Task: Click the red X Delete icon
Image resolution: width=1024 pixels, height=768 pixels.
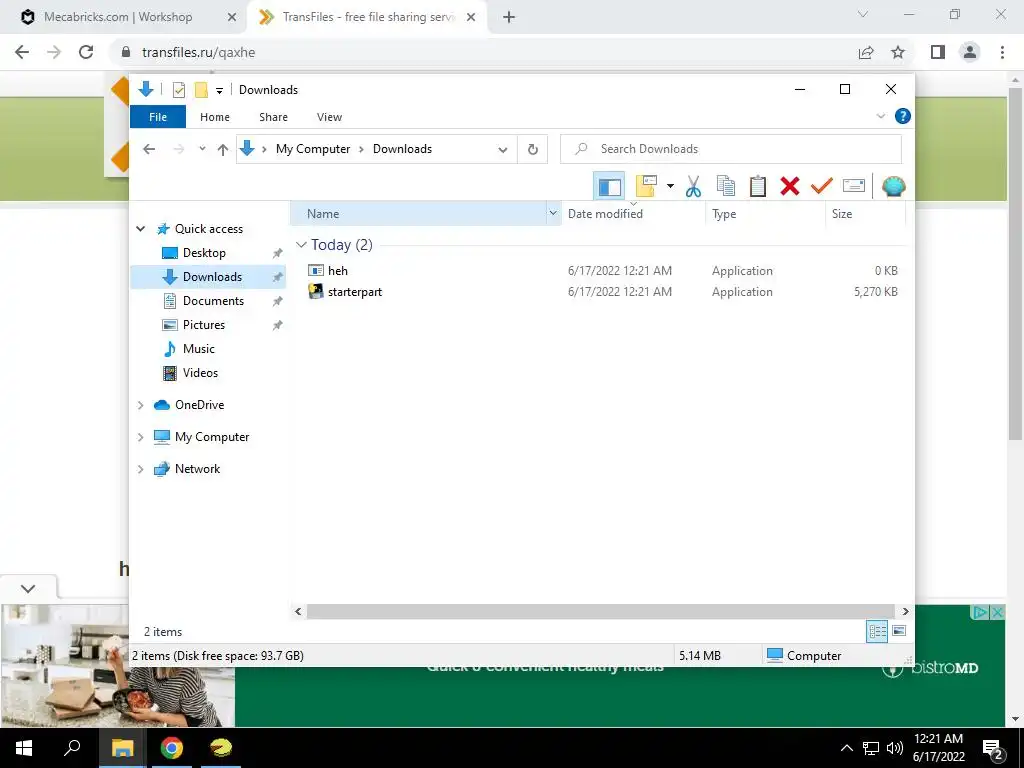Action: (x=790, y=186)
